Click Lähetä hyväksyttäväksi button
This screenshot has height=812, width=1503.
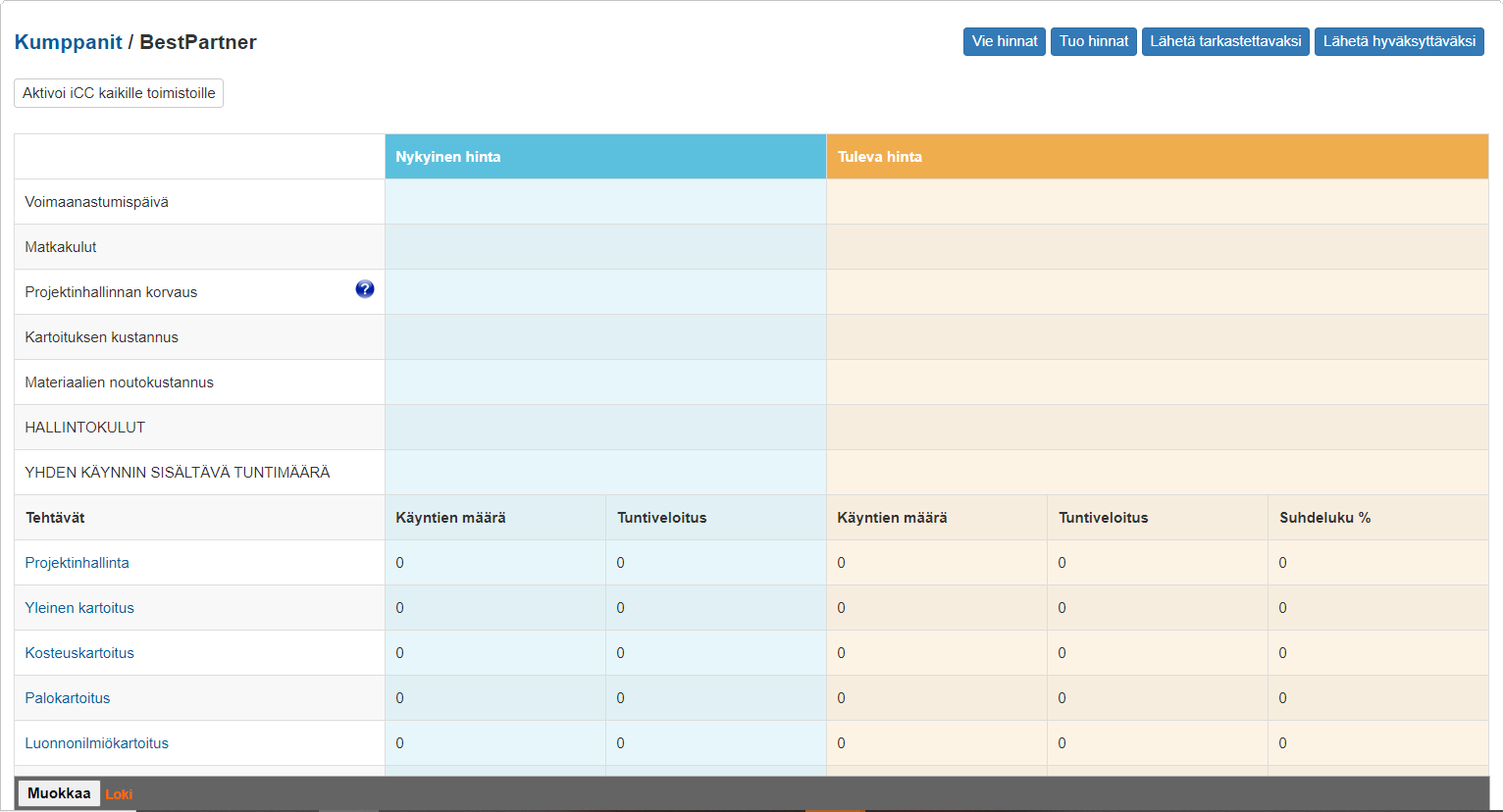[1398, 41]
